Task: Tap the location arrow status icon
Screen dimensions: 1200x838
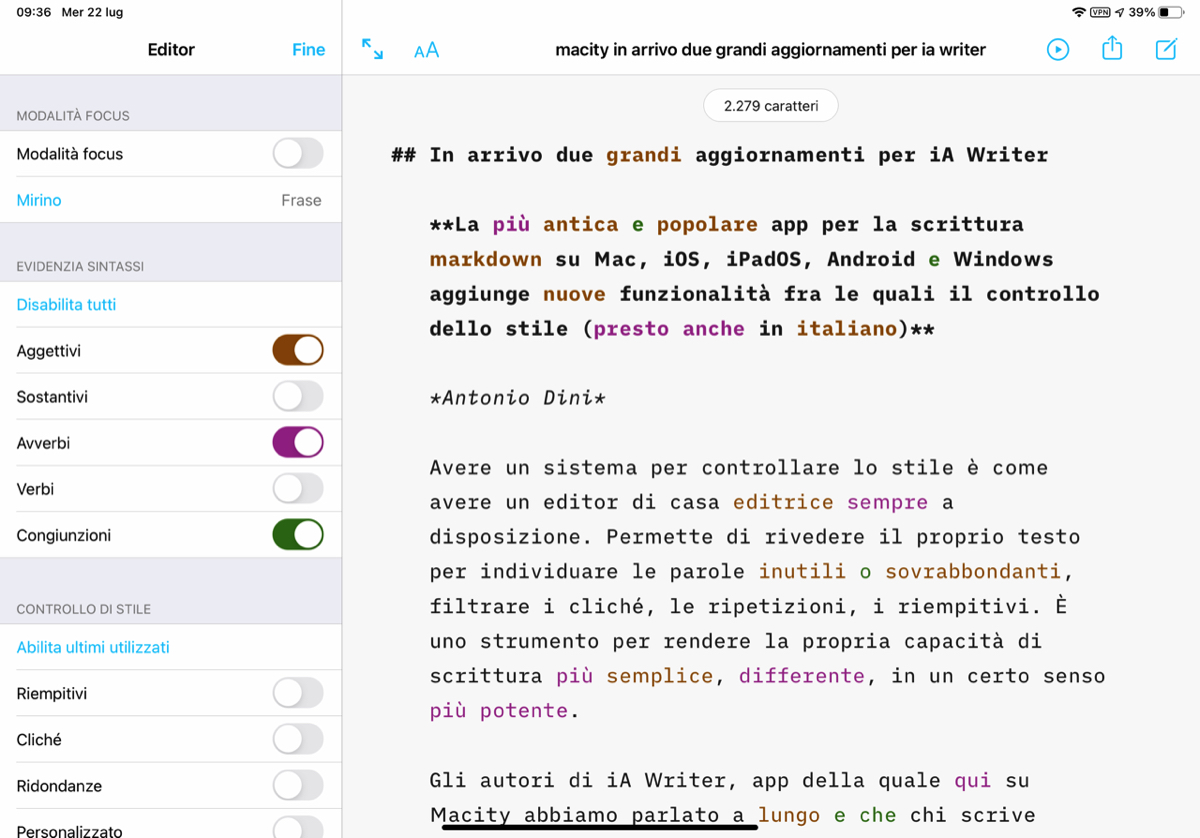Action: [1119, 12]
